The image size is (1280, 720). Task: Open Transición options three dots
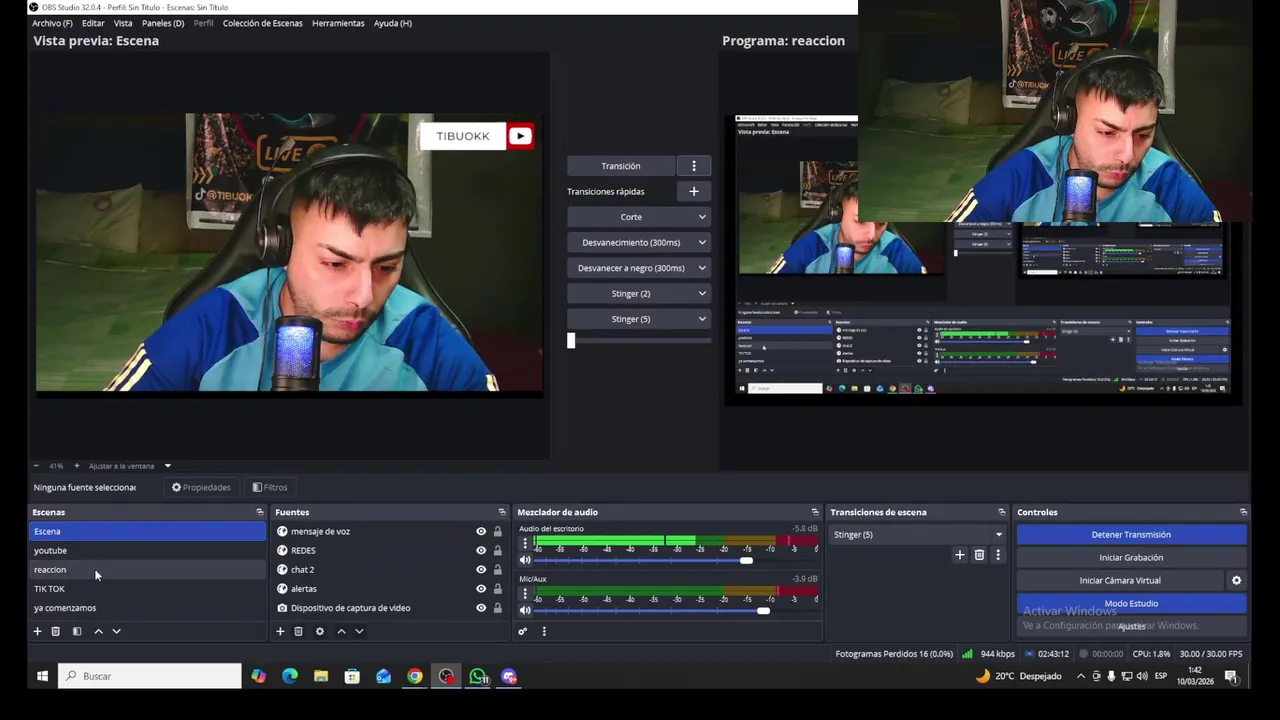click(694, 166)
